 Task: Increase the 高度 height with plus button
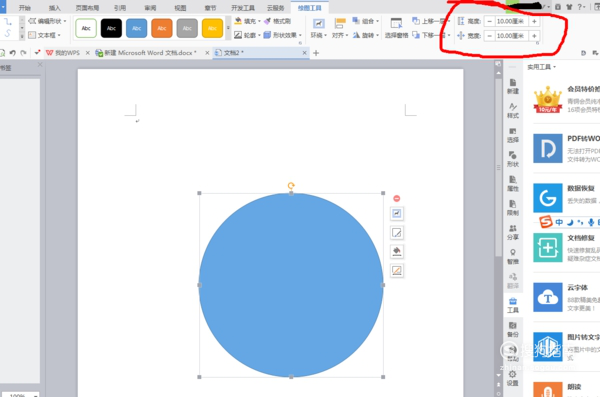[x=534, y=21]
